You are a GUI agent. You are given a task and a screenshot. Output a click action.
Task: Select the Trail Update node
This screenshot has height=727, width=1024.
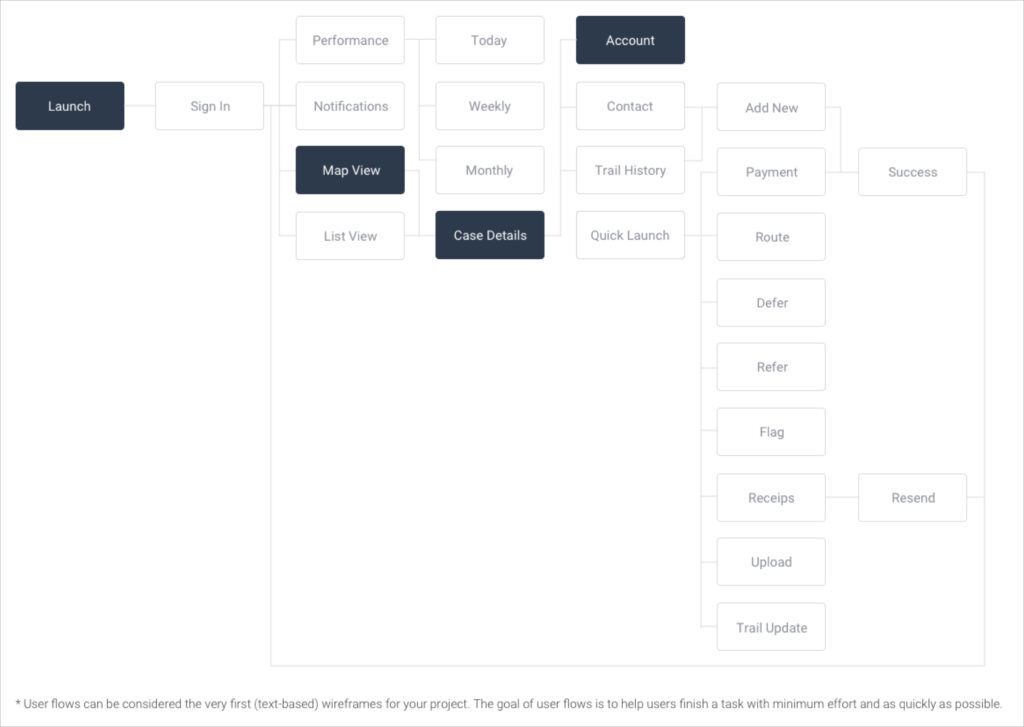(x=771, y=627)
